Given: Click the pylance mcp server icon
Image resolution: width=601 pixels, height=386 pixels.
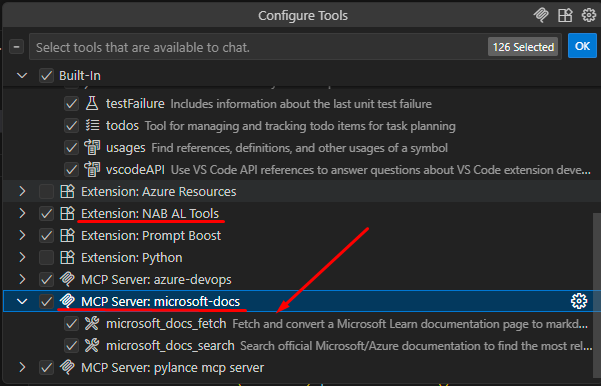Looking at the screenshot, I should click(x=67, y=368).
